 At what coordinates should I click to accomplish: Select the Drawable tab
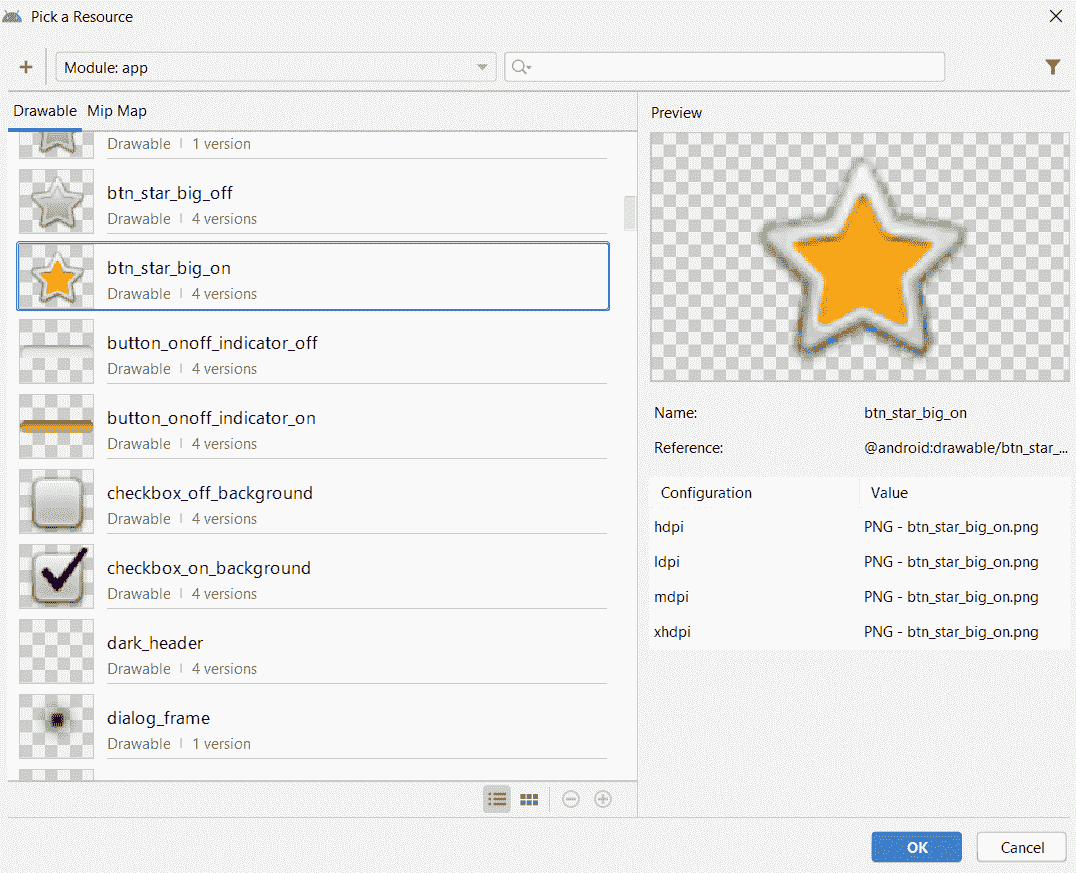point(45,111)
